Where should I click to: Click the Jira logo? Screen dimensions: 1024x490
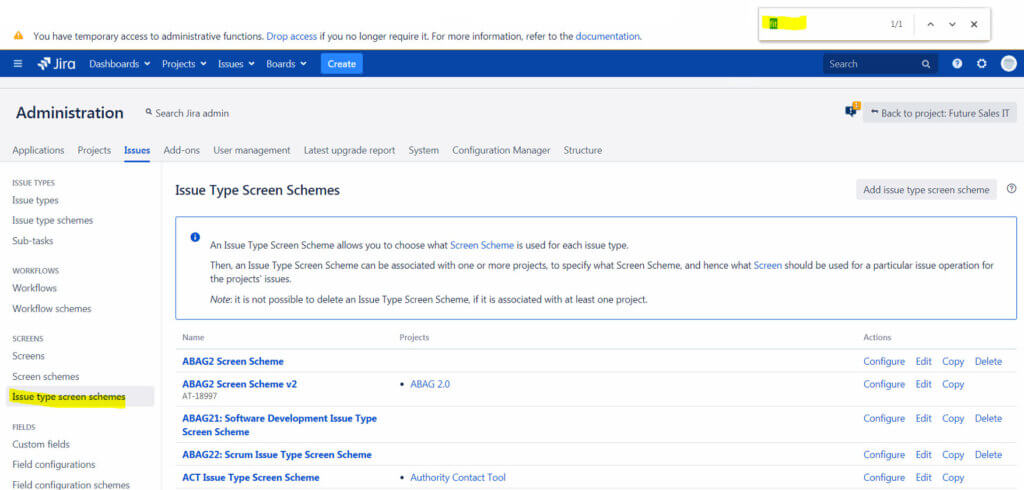[x=56, y=64]
